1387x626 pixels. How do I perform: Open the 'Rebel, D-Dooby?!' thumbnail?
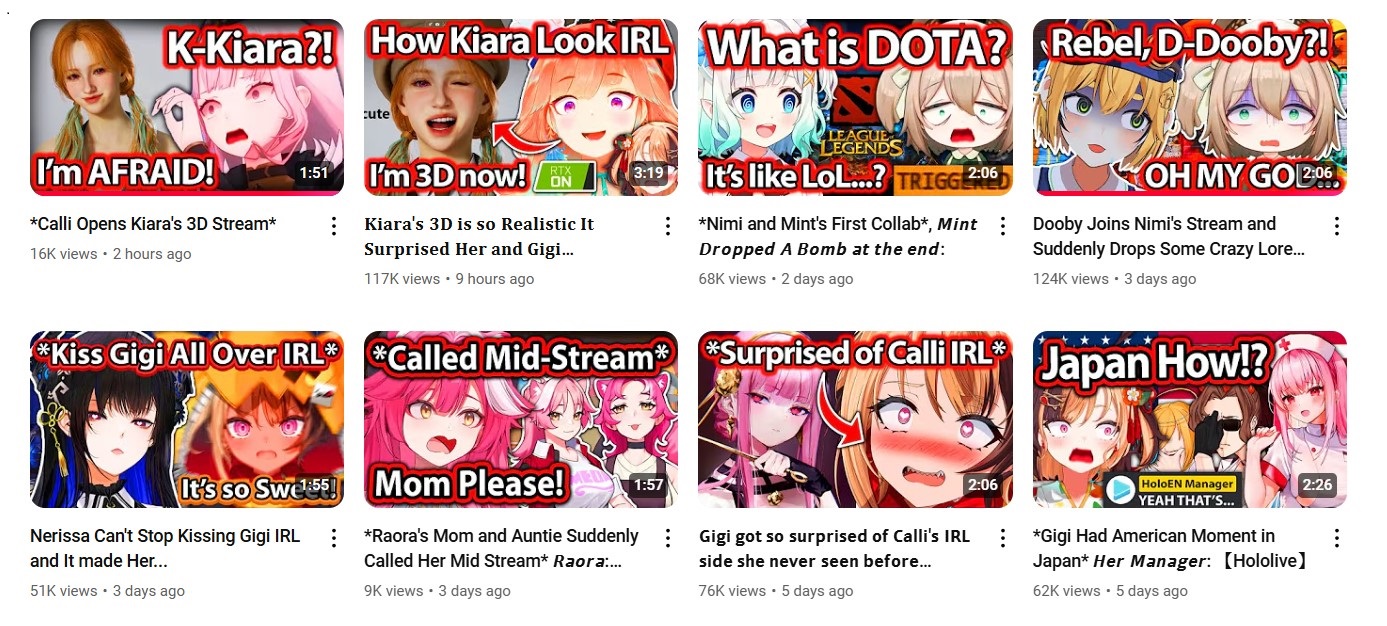(x=1190, y=107)
